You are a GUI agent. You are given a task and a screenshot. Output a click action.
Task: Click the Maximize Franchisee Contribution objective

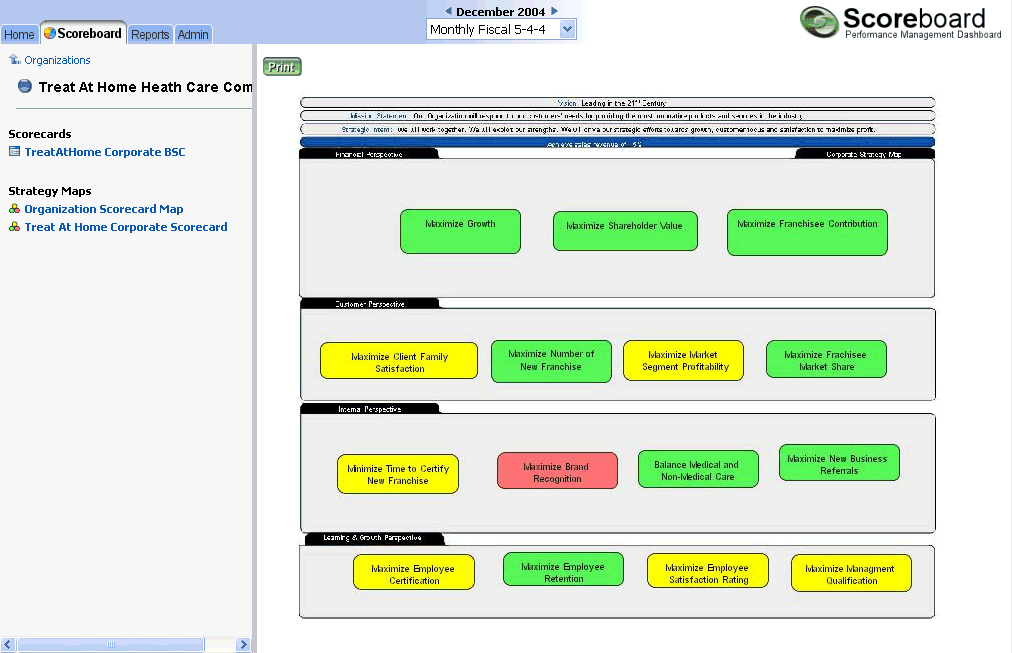click(807, 232)
